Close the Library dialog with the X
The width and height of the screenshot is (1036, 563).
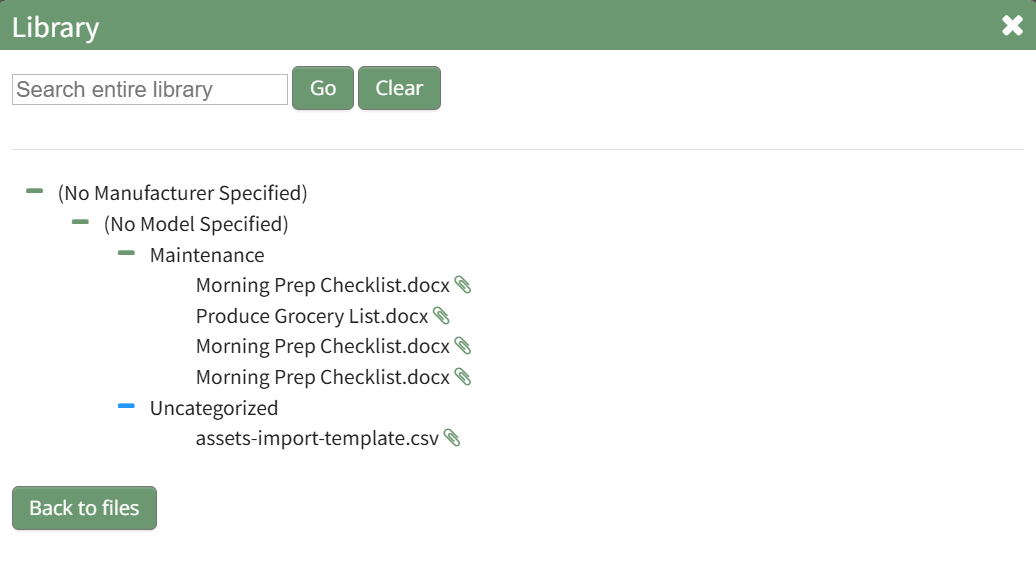tap(1012, 26)
